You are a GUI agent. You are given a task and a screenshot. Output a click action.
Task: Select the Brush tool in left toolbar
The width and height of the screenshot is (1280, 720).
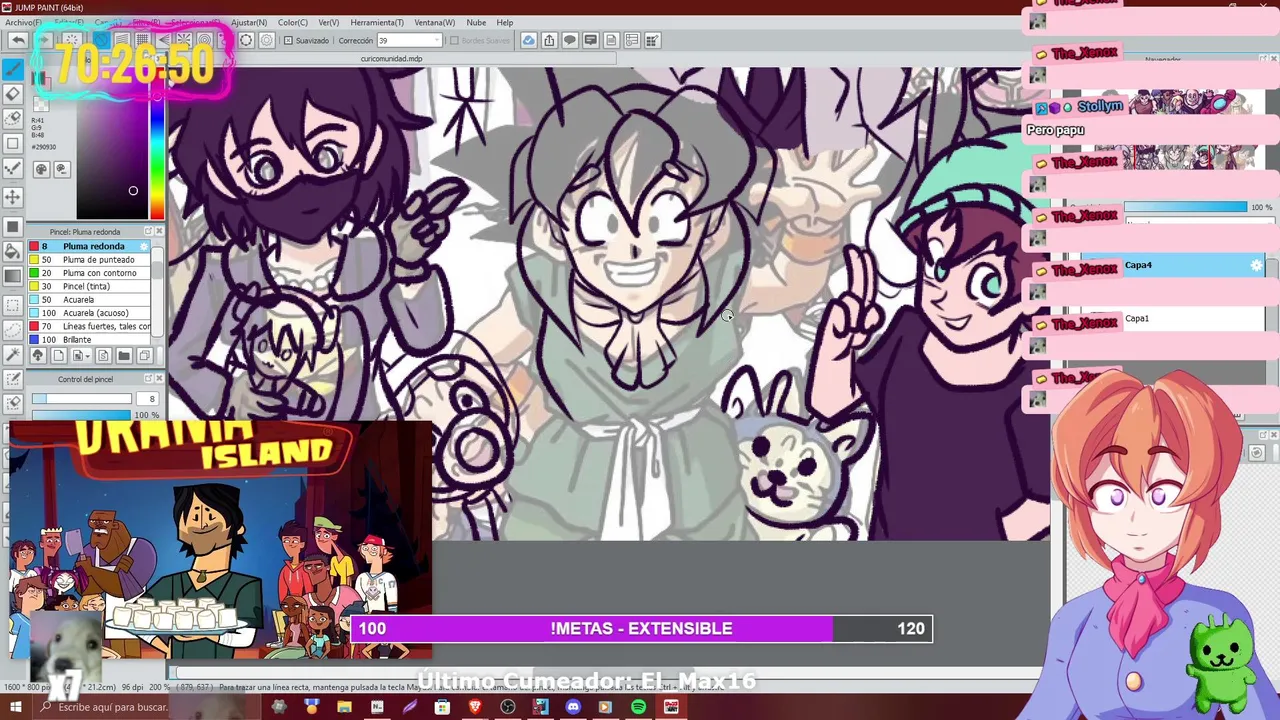(x=13, y=68)
